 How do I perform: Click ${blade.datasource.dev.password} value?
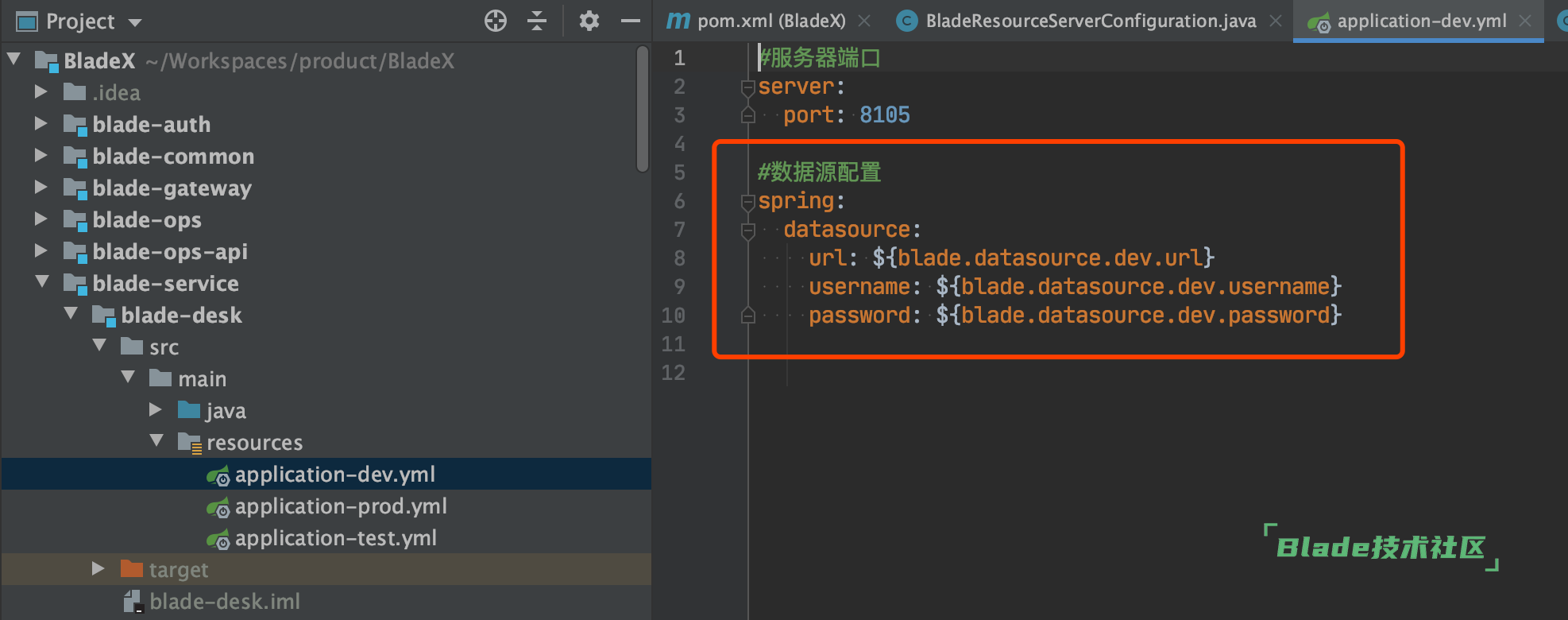tap(1139, 316)
